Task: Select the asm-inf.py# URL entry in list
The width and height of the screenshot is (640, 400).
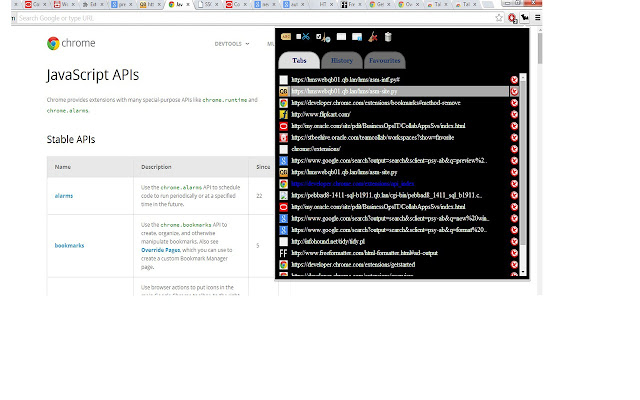Action: coord(345,80)
